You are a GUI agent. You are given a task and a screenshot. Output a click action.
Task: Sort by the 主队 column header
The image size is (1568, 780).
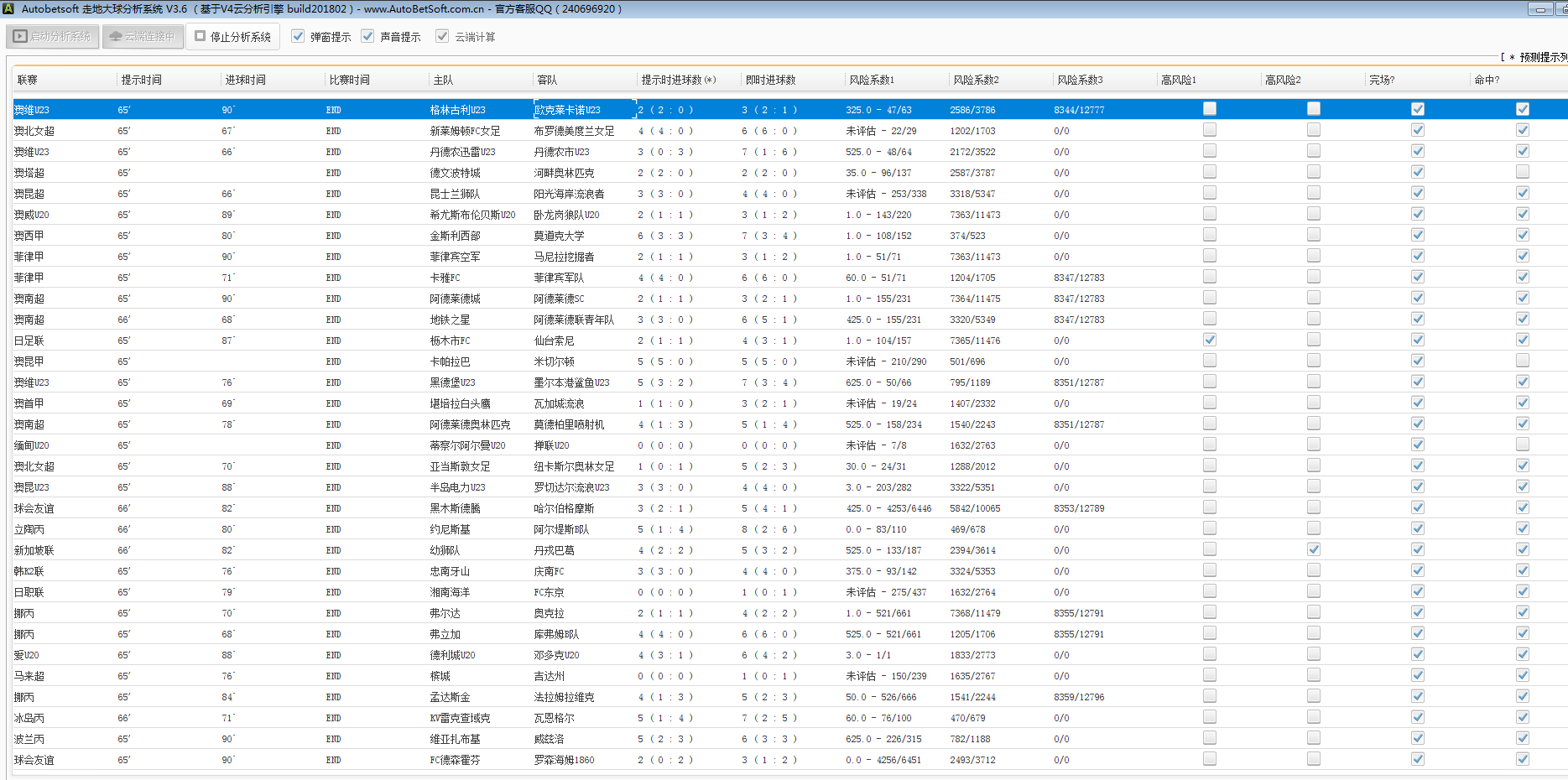(443, 80)
